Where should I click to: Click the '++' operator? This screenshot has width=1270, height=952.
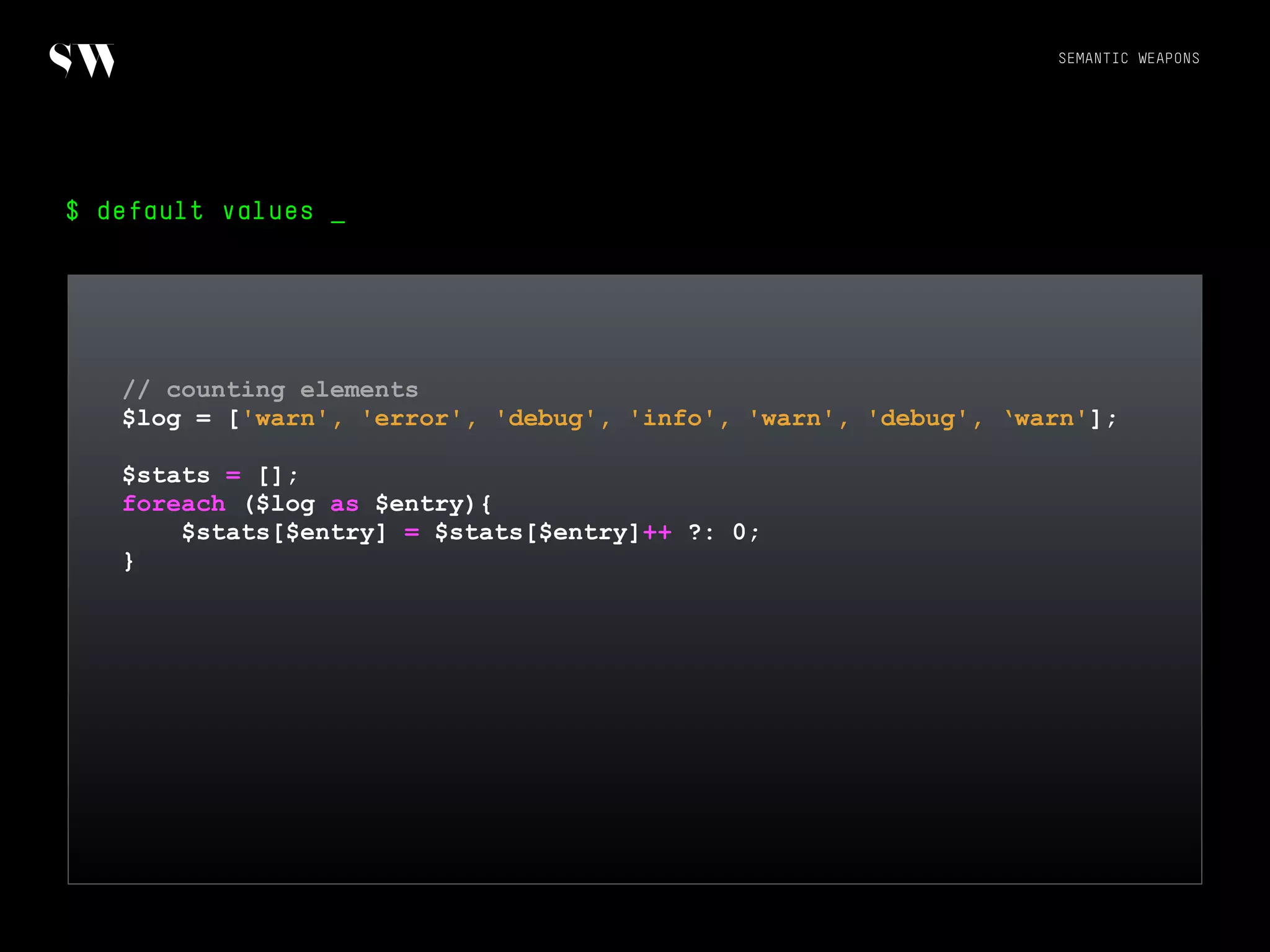click(657, 532)
